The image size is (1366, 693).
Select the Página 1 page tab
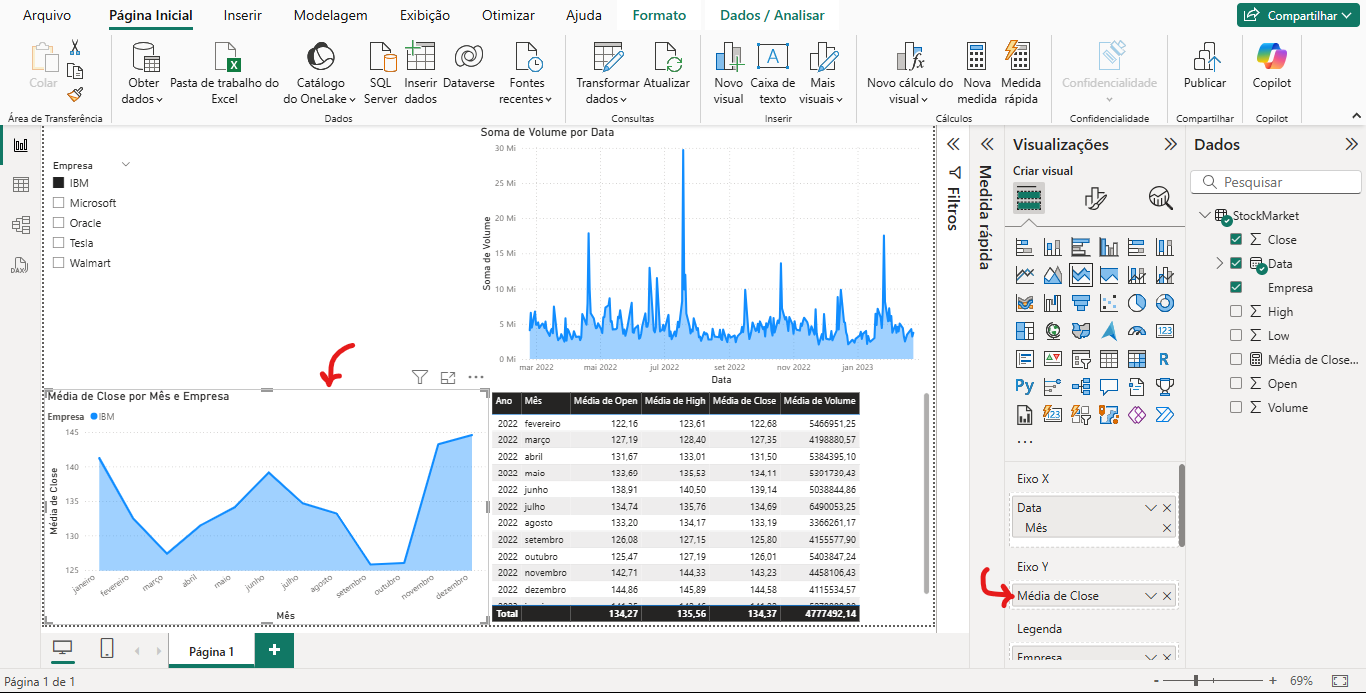[211, 651]
